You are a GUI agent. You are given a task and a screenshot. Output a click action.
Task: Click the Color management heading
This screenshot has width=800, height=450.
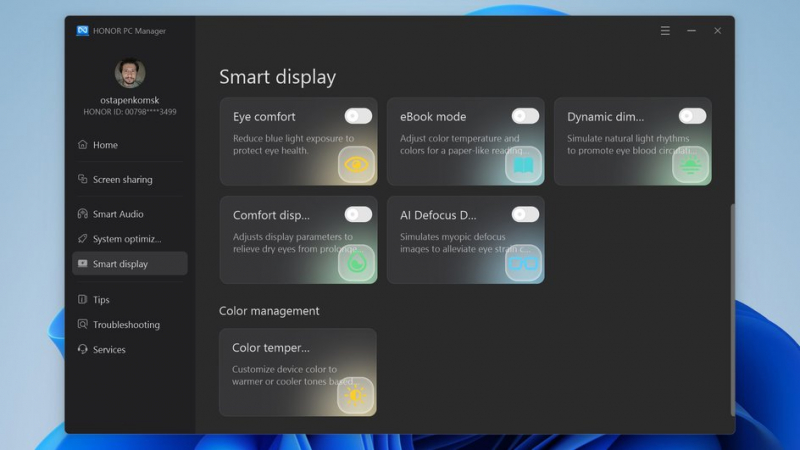click(x=269, y=311)
